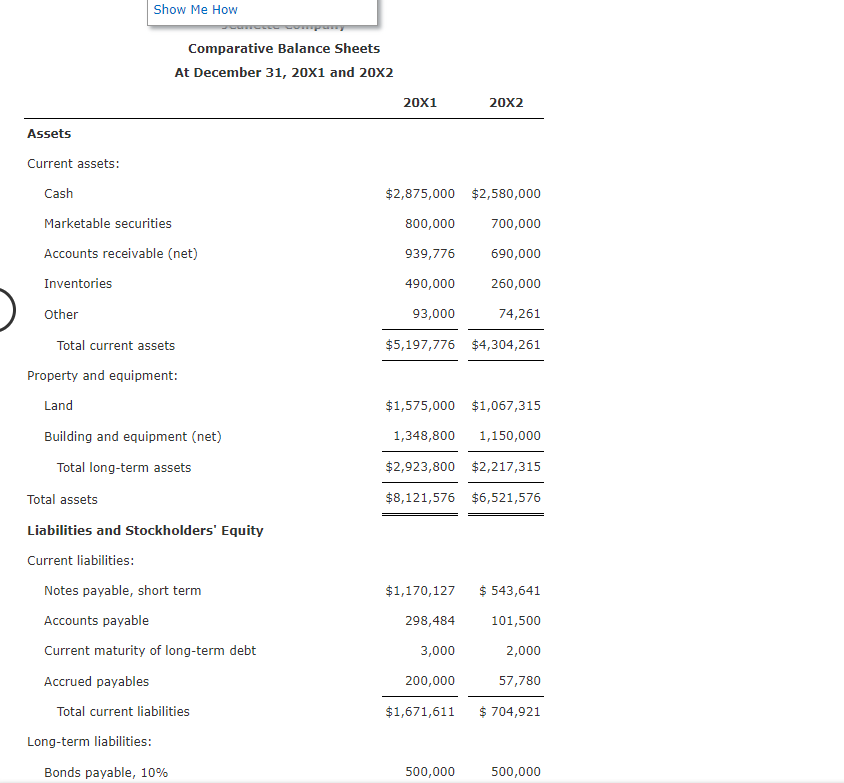Click the At December 31 date line

[284, 73]
